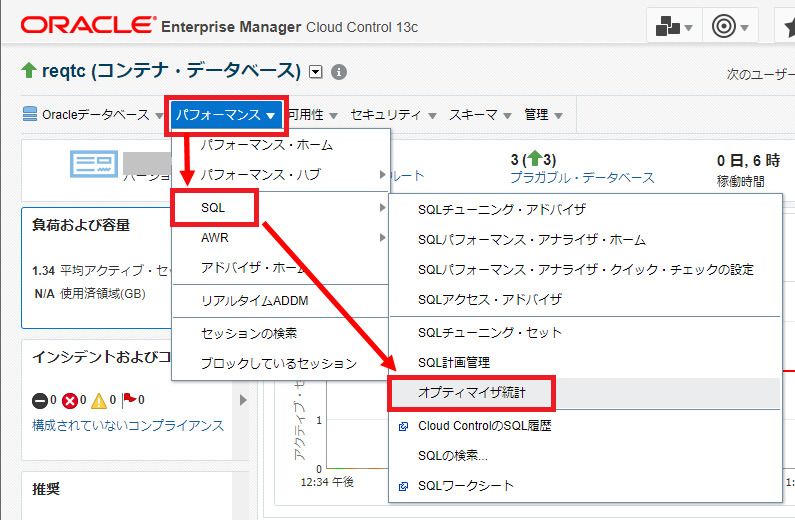The height and width of the screenshot is (520, 795).
Task: Open the 管理 dropdown menu
Action: 543,115
